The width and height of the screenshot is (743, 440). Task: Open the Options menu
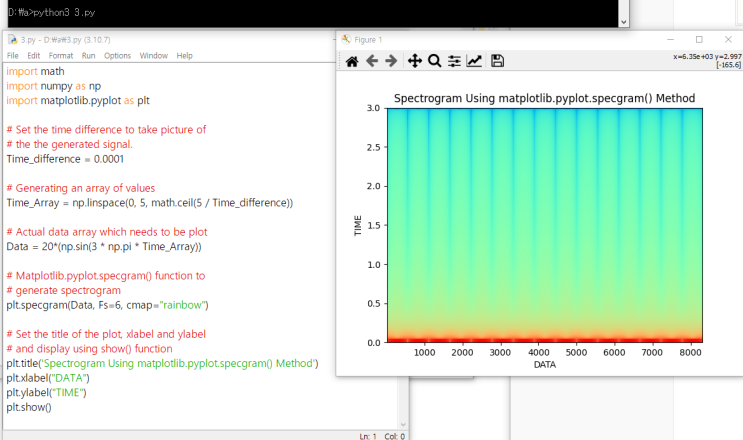point(118,56)
